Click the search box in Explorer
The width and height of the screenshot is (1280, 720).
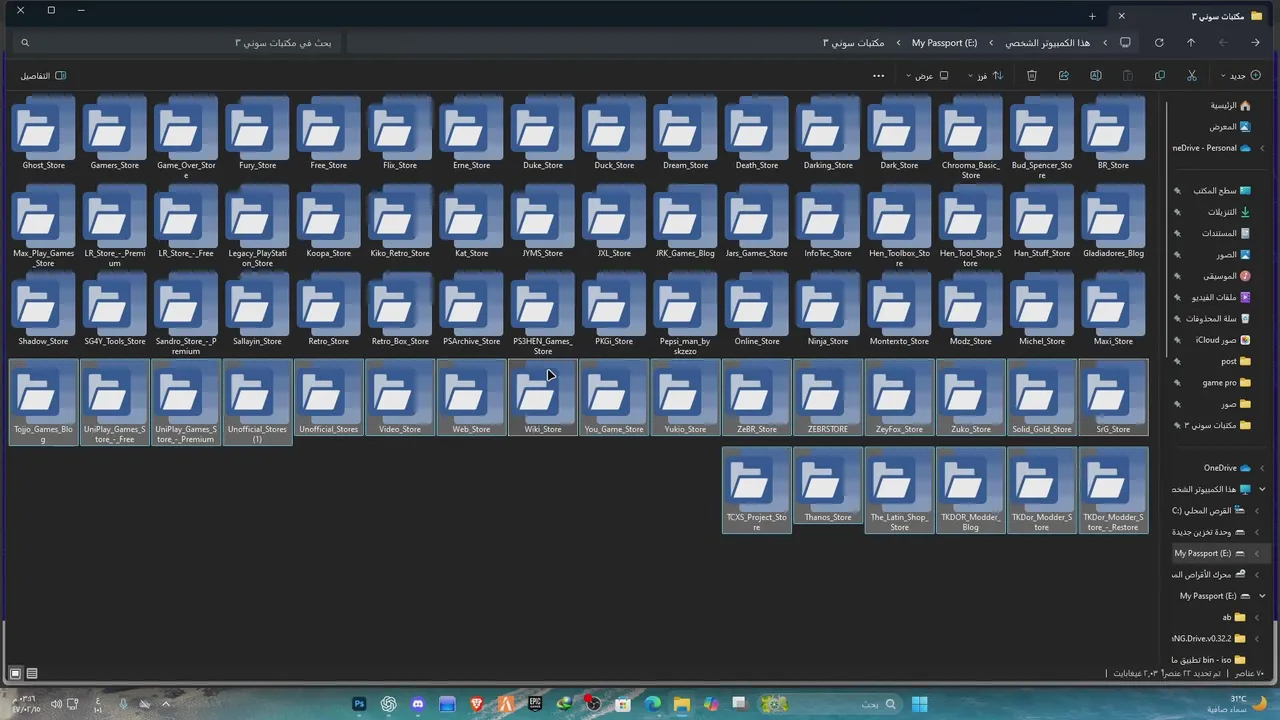(178, 43)
